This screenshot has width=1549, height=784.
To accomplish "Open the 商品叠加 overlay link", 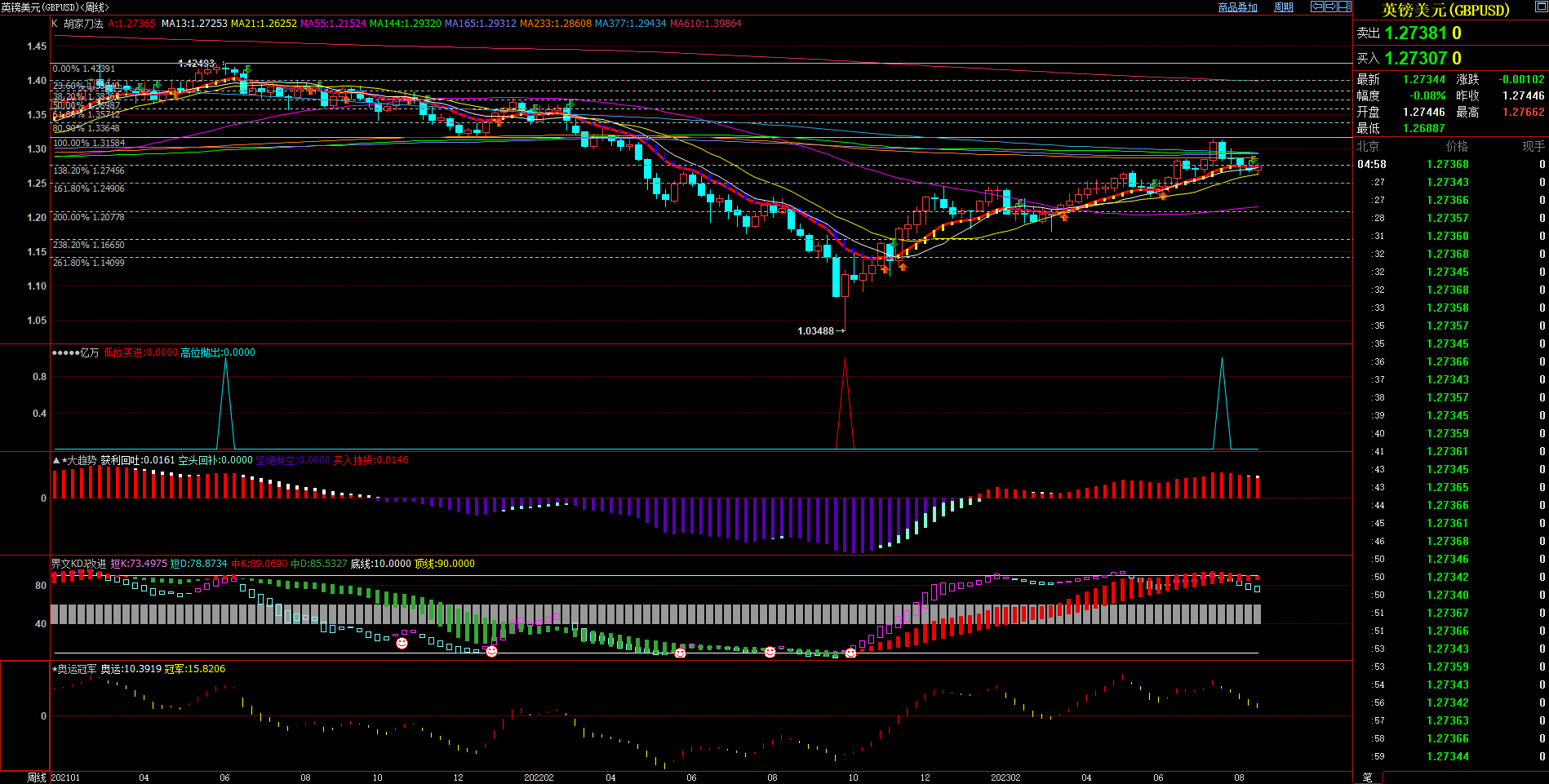I will [x=1237, y=7].
